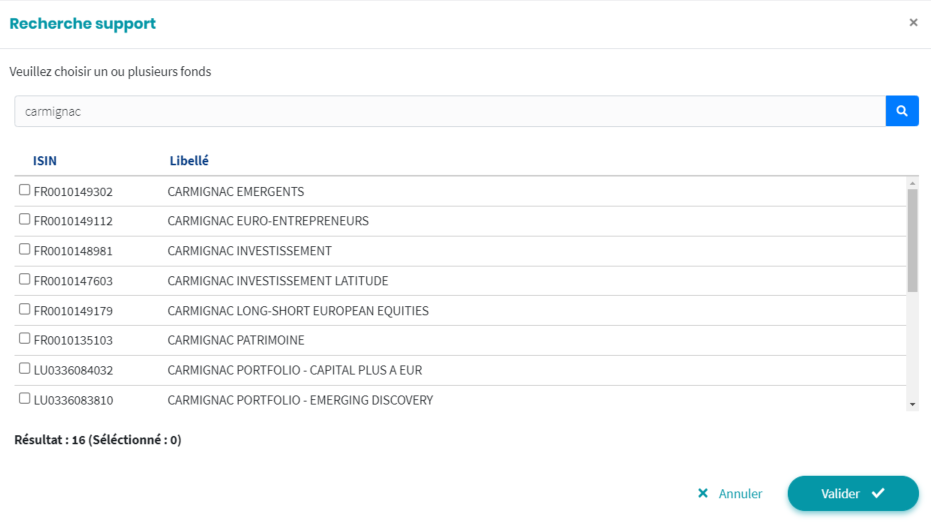Click the Annuler link

[x=729, y=494]
